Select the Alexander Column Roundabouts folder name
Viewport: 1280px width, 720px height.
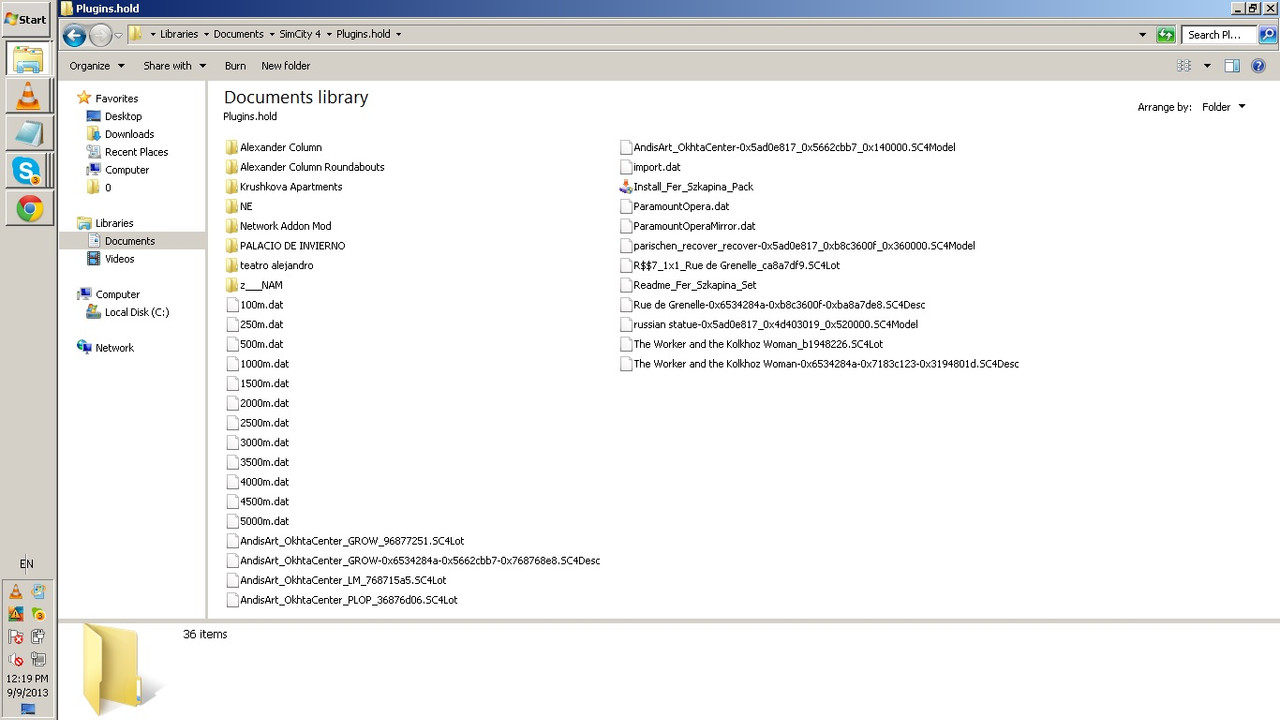click(x=312, y=167)
